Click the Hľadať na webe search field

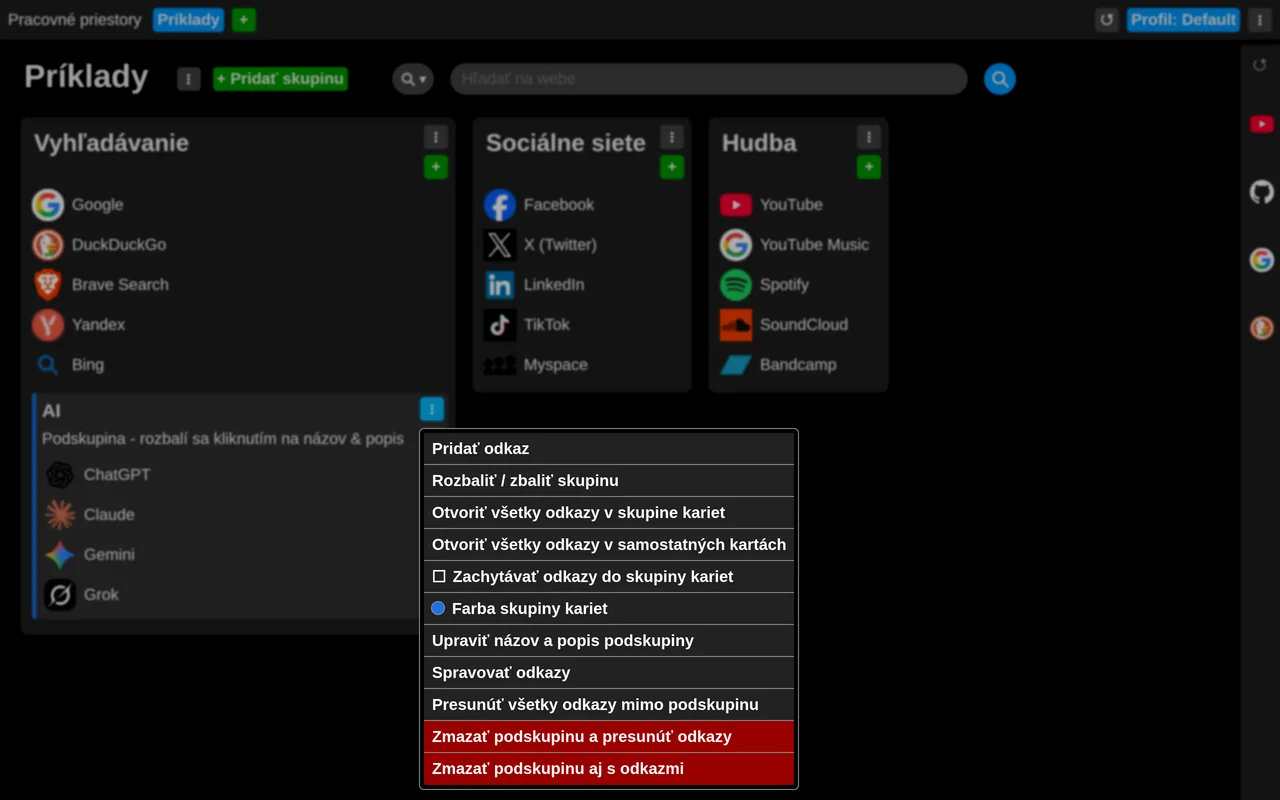pyautogui.click(x=709, y=79)
